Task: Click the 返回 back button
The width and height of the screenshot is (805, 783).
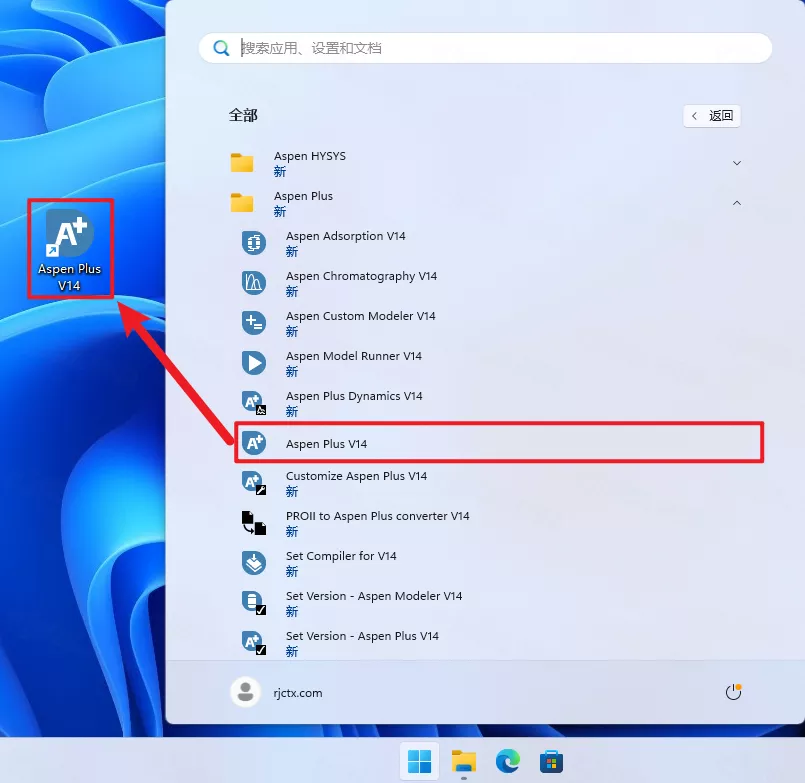Action: pyautogui.click(x=712, y=116)
